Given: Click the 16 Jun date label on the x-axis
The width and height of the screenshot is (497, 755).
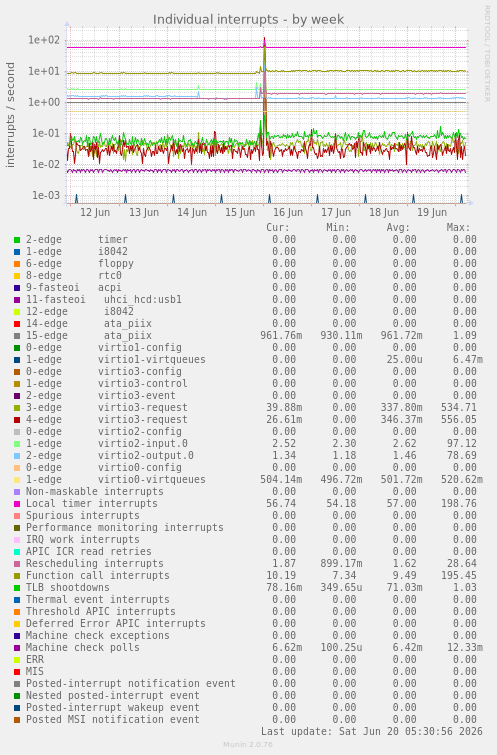Looking at the screenshot, I should click(x=288, y=212).
